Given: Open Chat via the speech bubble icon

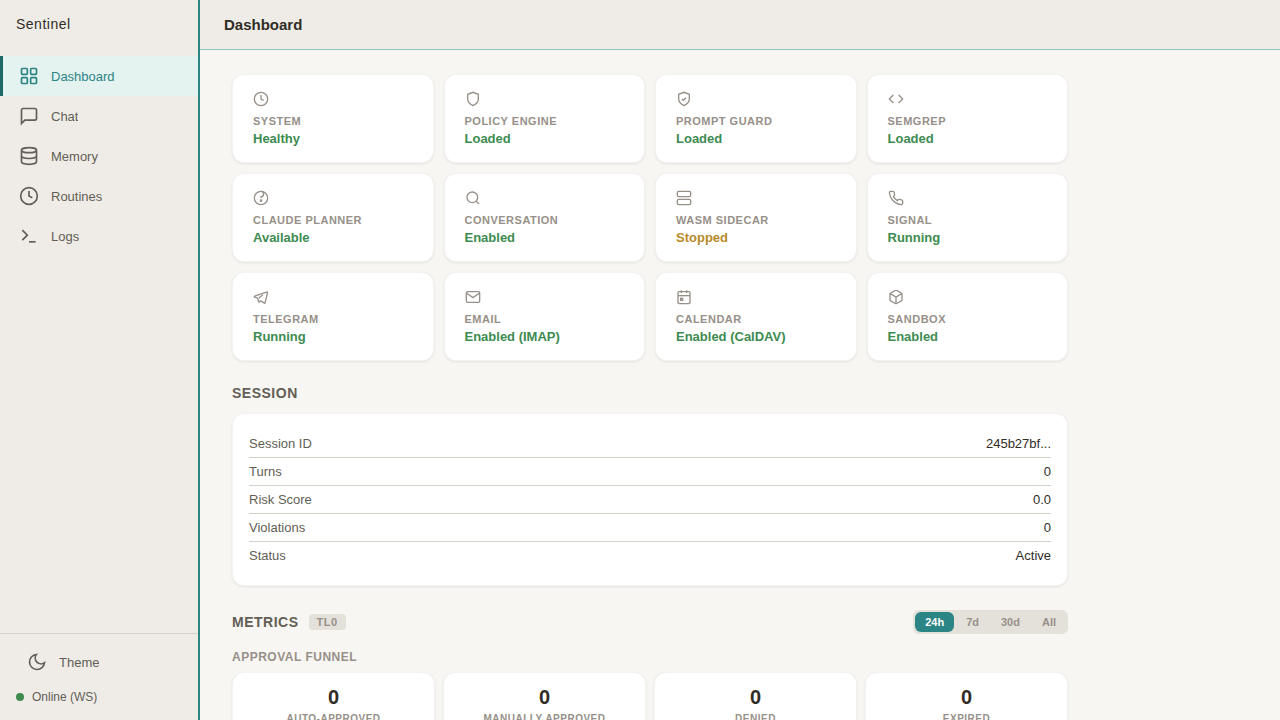Looking at the screenshot, I should tap(29, 116).
